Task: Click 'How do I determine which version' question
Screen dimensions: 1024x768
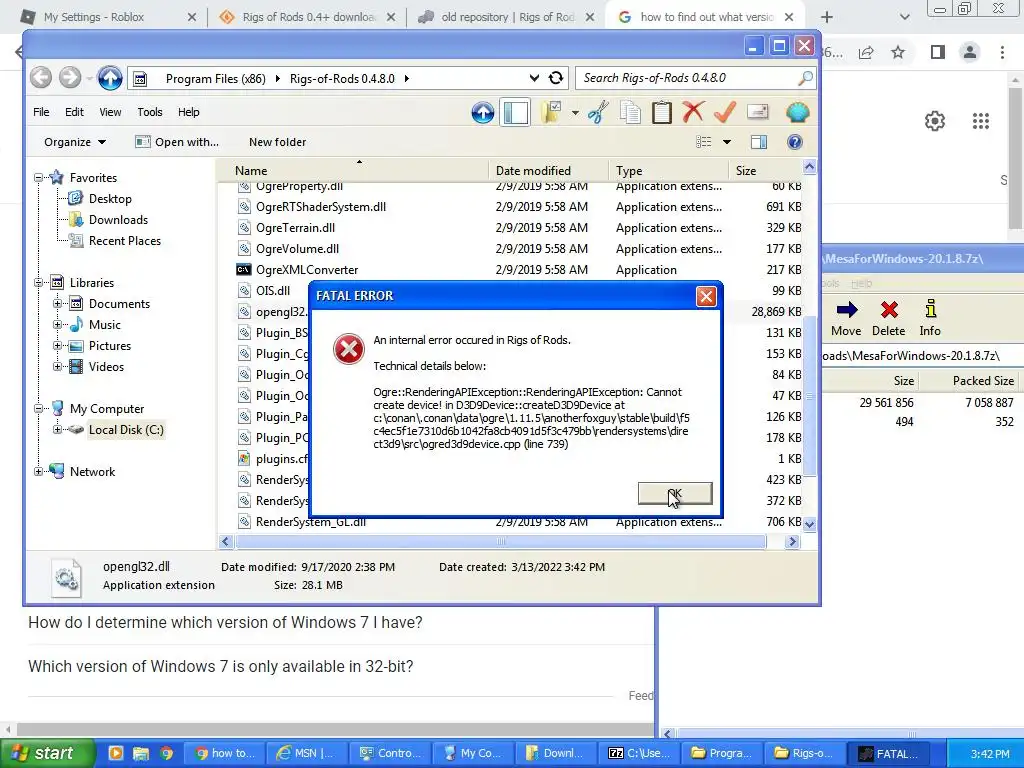Action: tap(225, 622)
